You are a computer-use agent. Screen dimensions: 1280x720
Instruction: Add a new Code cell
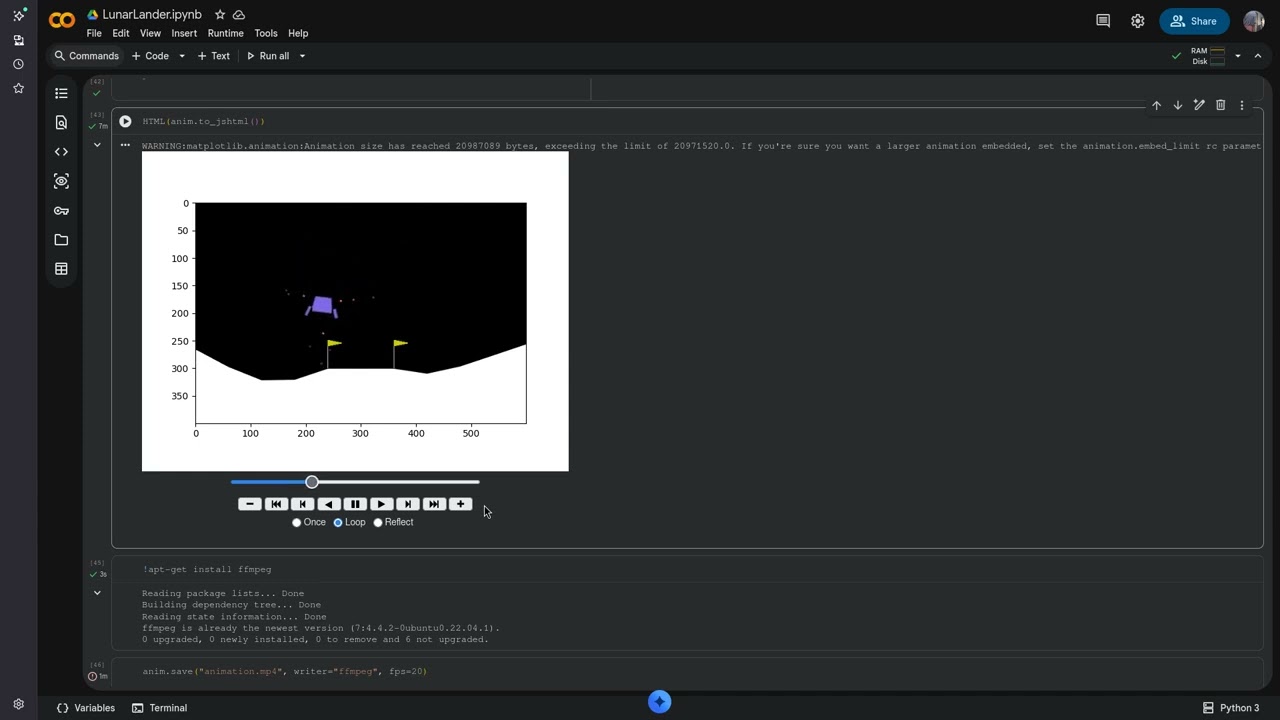click(151, 56)
